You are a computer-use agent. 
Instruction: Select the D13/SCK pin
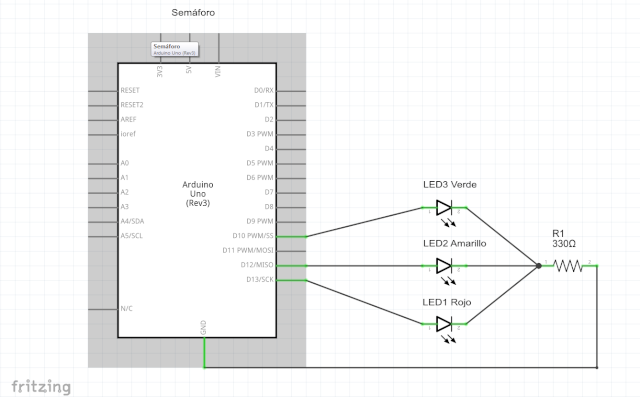click(260, 279)
